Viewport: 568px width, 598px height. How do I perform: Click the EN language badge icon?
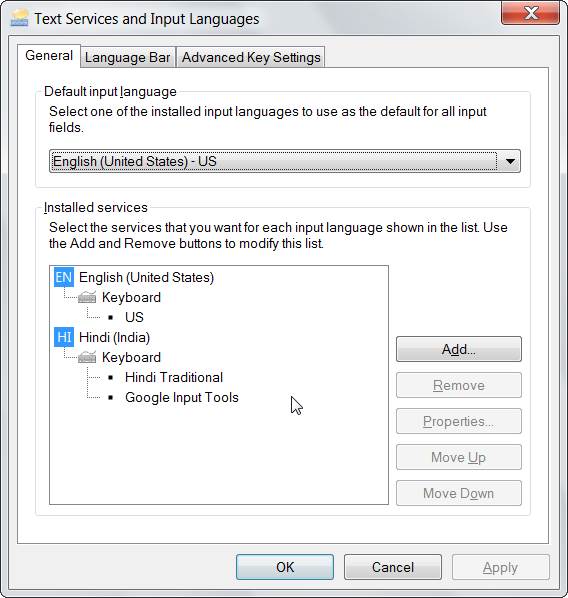[x=64, y=277]
